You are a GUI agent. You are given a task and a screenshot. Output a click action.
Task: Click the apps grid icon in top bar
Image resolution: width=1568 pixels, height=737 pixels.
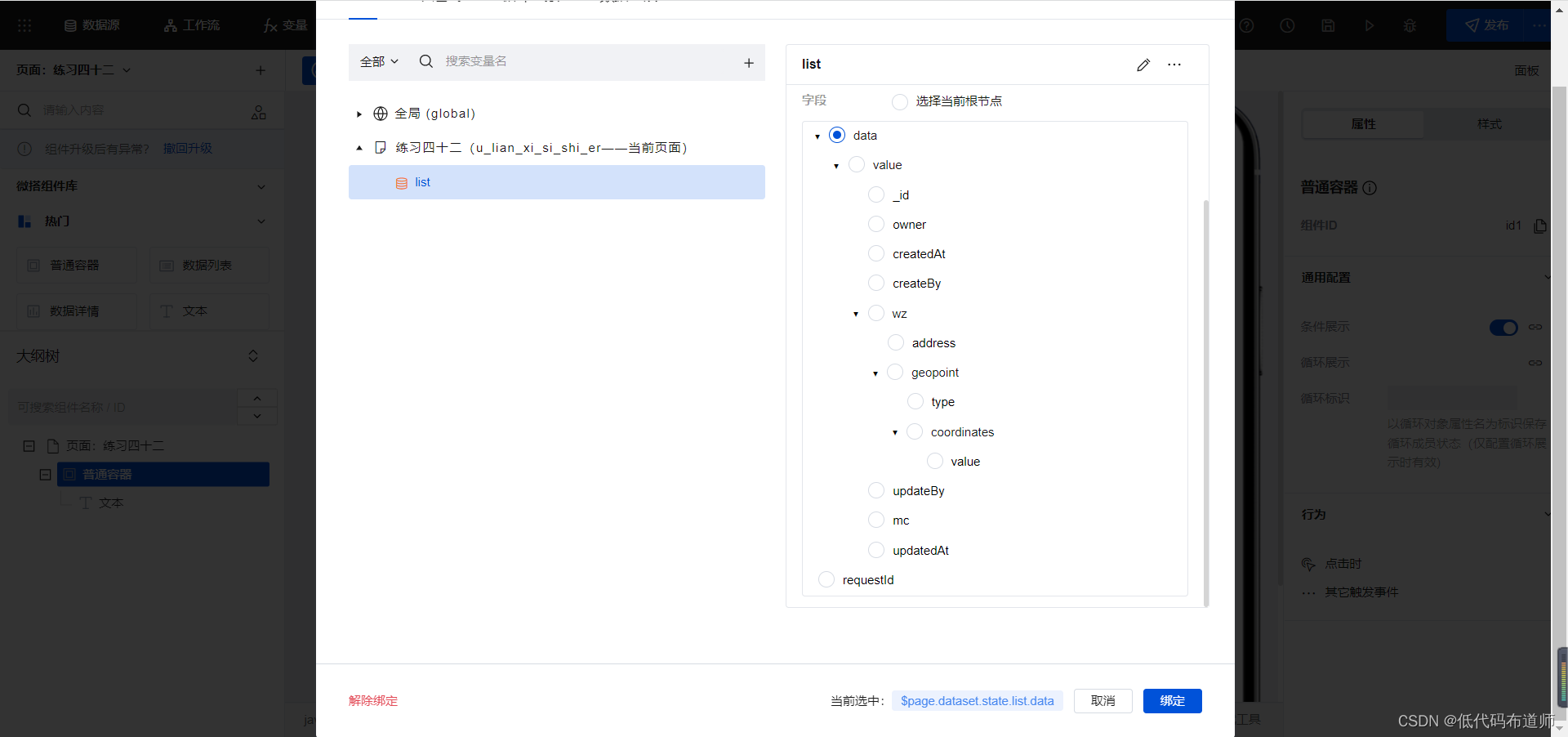[24, 25]
